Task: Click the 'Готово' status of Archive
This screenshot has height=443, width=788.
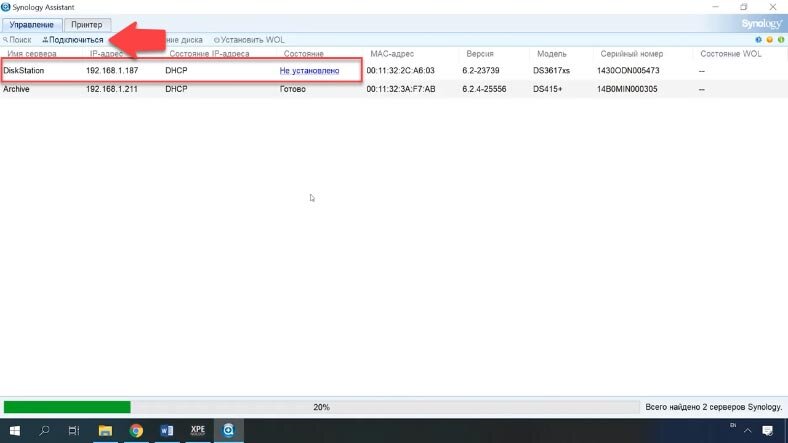Action: point(292,89)
